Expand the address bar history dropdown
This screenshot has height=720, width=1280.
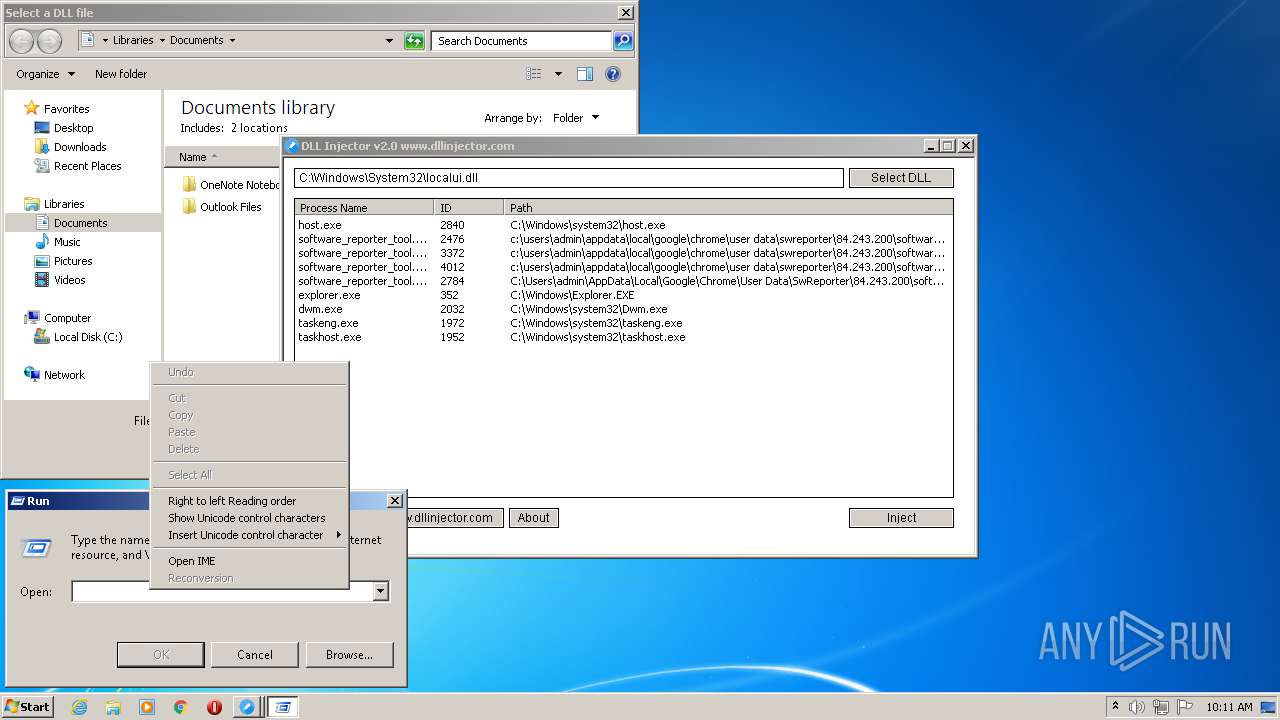point(389,41)
